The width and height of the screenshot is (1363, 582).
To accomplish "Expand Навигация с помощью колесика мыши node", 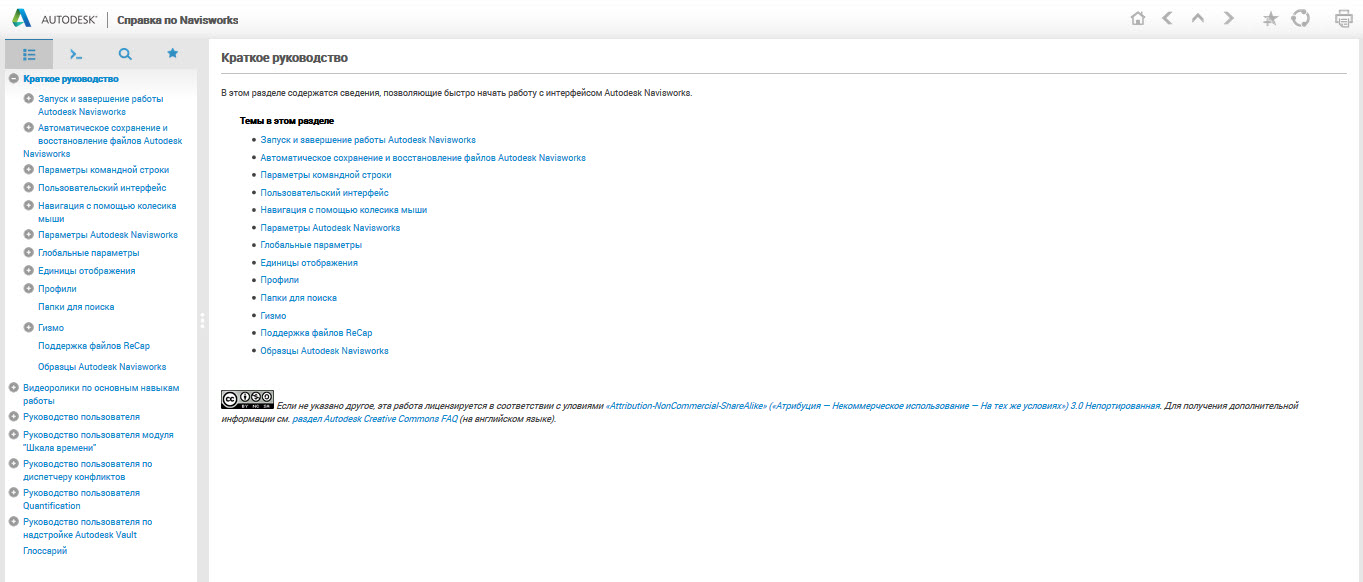I will [x=29, y=205].
